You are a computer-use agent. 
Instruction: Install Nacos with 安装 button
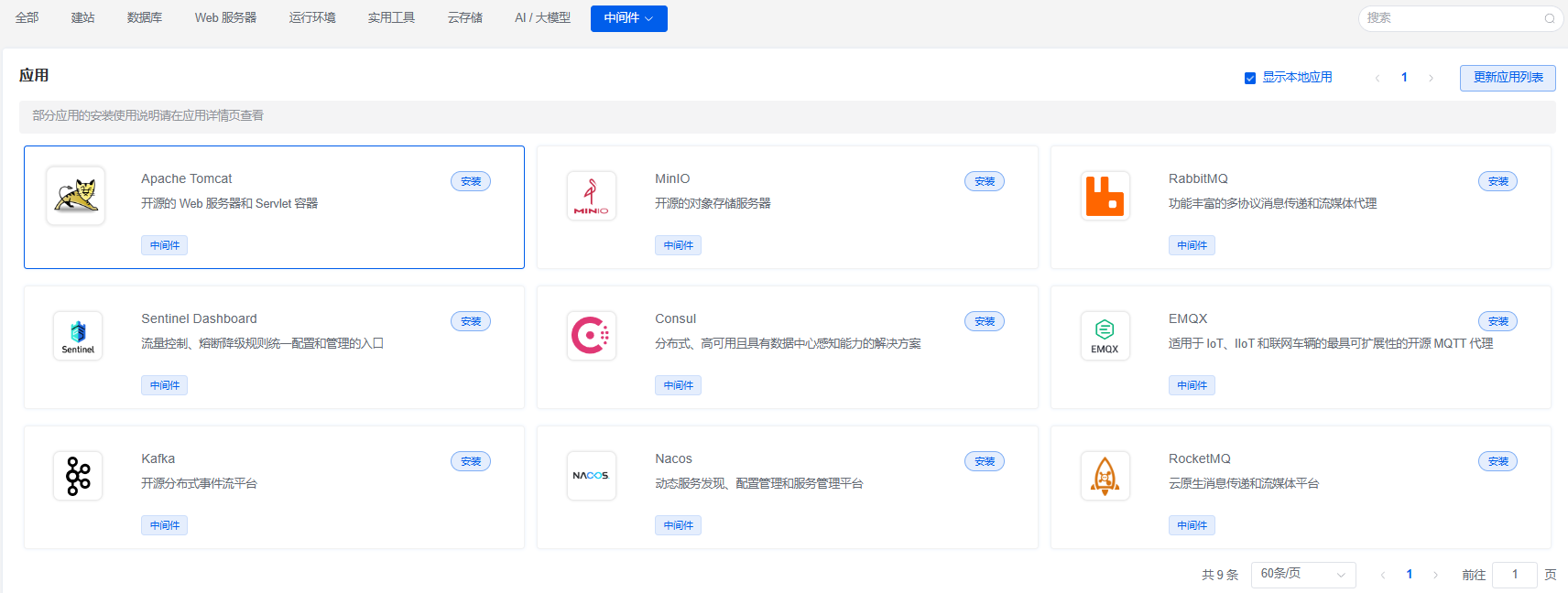(x=985, y=461)
